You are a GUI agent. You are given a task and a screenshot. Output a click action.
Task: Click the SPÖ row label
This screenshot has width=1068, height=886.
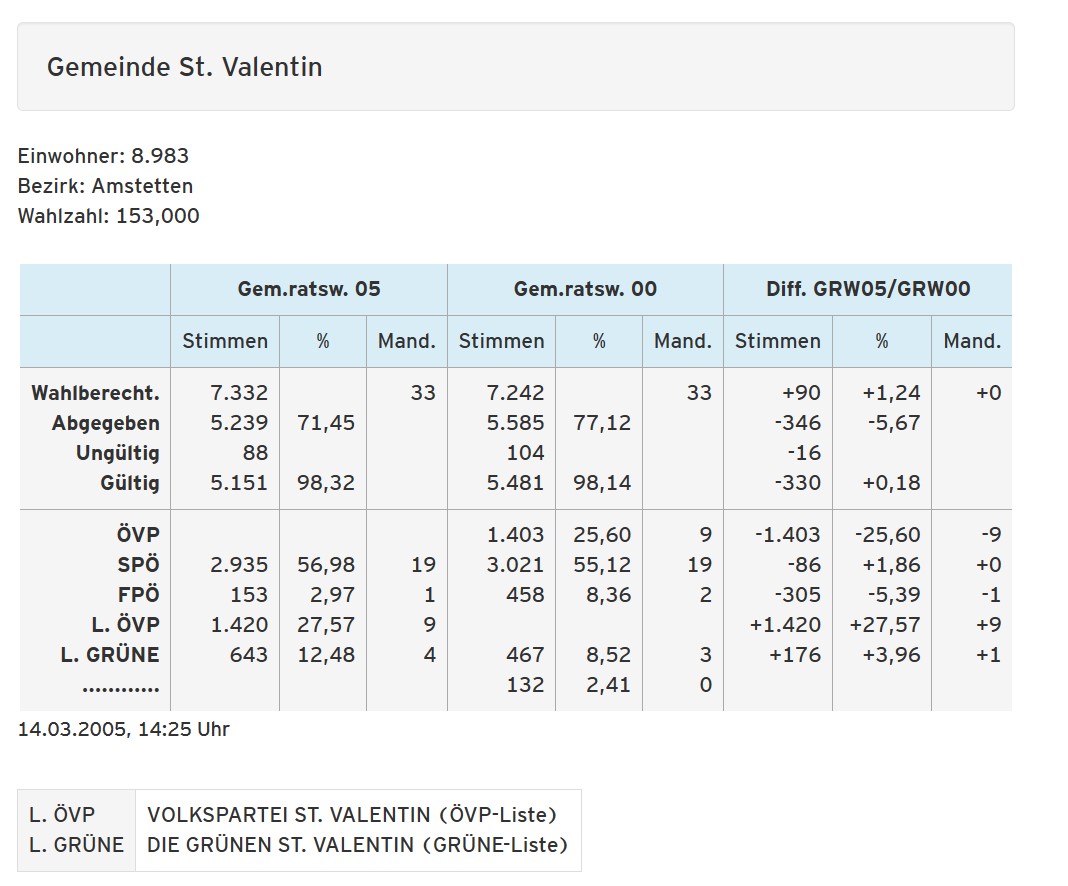coord(138,565)
